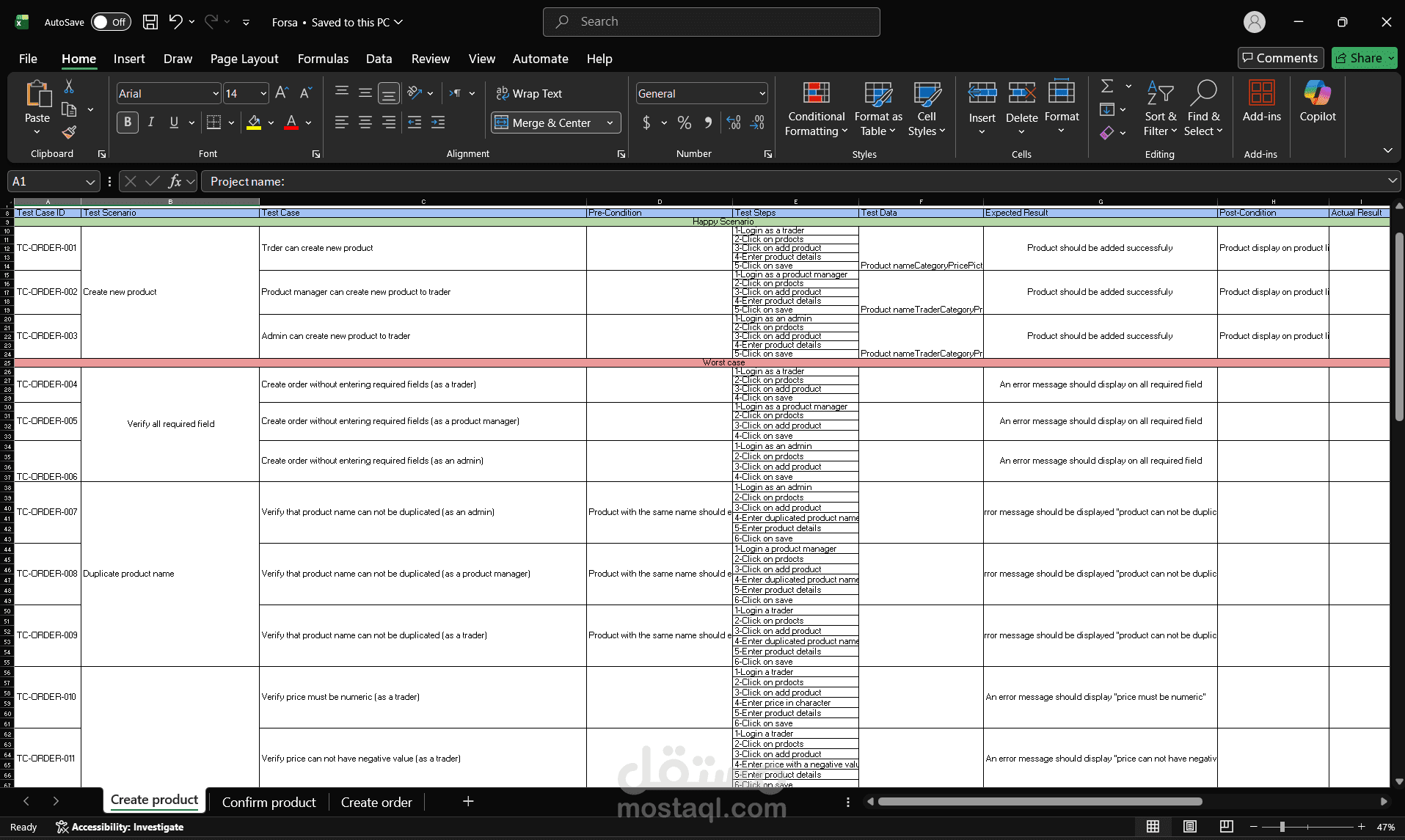The width and height of the screenshot is (1405, 840).
Task: Click the Middle Align icon
Action: (365, 93)
